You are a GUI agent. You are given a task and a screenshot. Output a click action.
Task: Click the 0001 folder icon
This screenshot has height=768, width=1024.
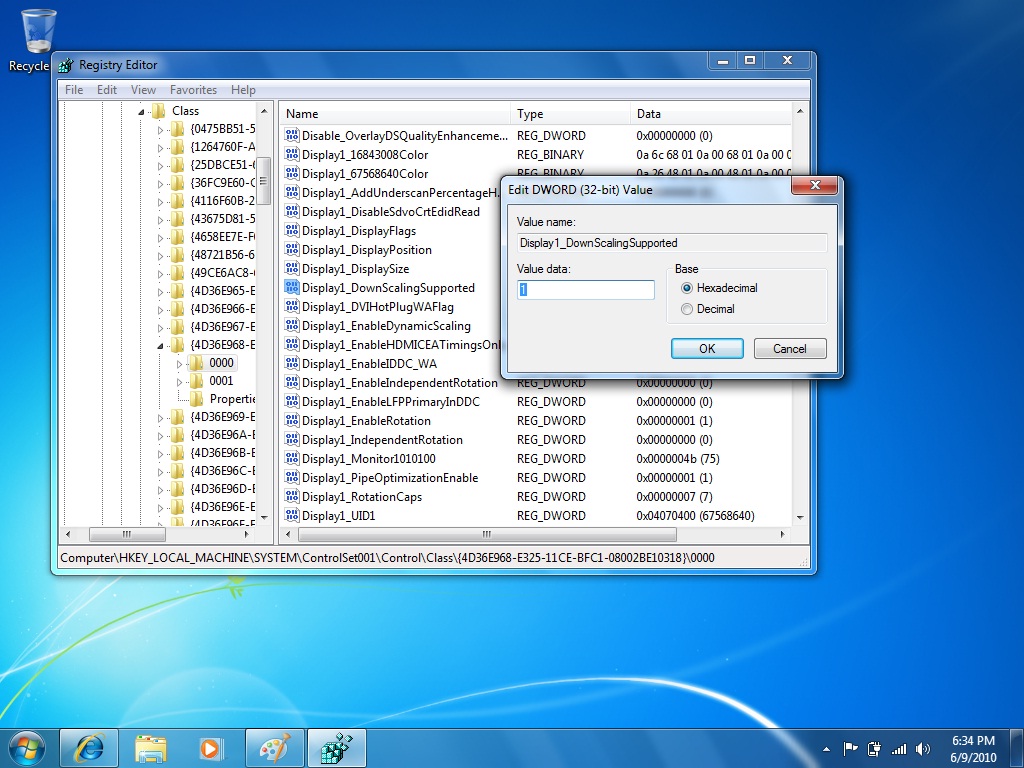[x=196, y=381]
